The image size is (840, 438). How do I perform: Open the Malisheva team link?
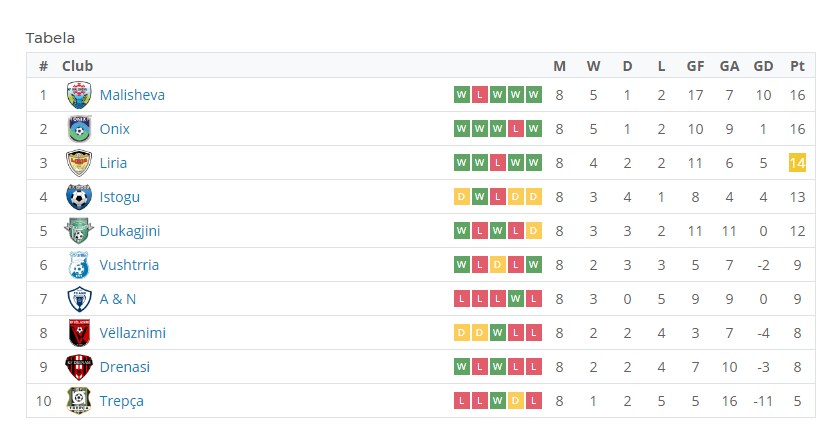pos(132,95)
